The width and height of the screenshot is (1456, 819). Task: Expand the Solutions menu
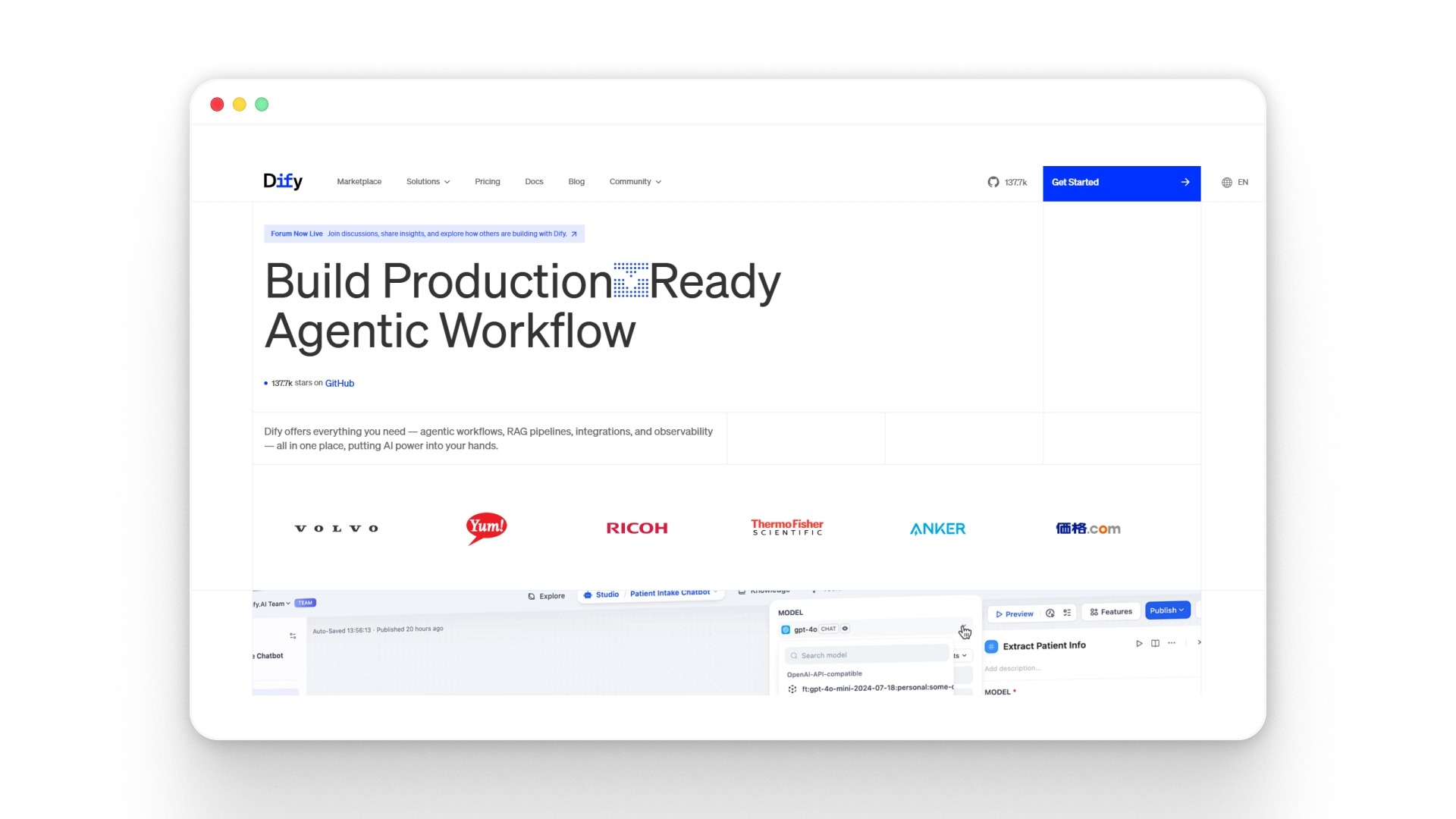[428, 182]
